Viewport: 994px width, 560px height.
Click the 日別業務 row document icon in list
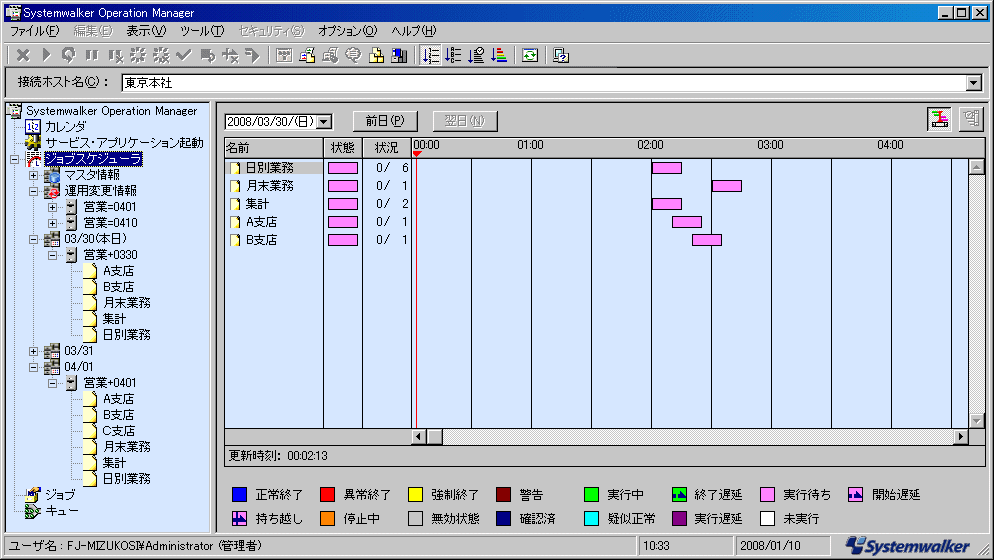(x=235, y=168)
